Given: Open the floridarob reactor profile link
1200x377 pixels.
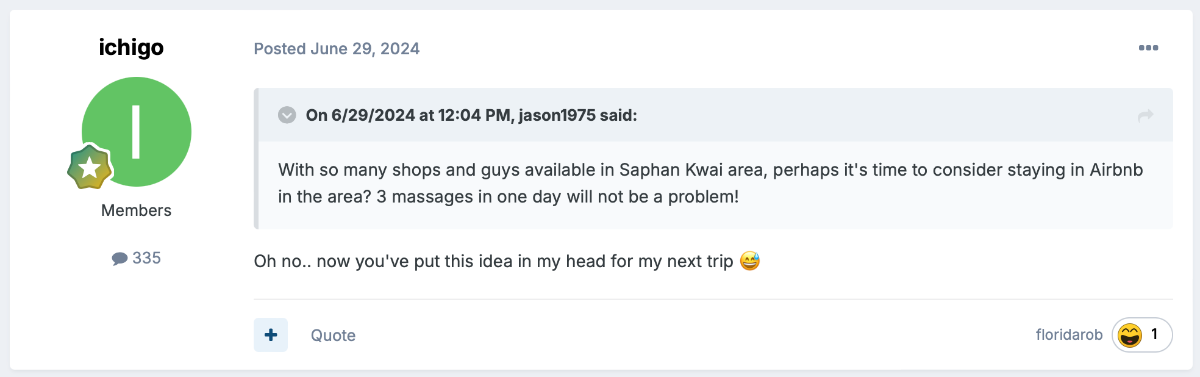Looking at the screenshot, I should click(1069, 335).
